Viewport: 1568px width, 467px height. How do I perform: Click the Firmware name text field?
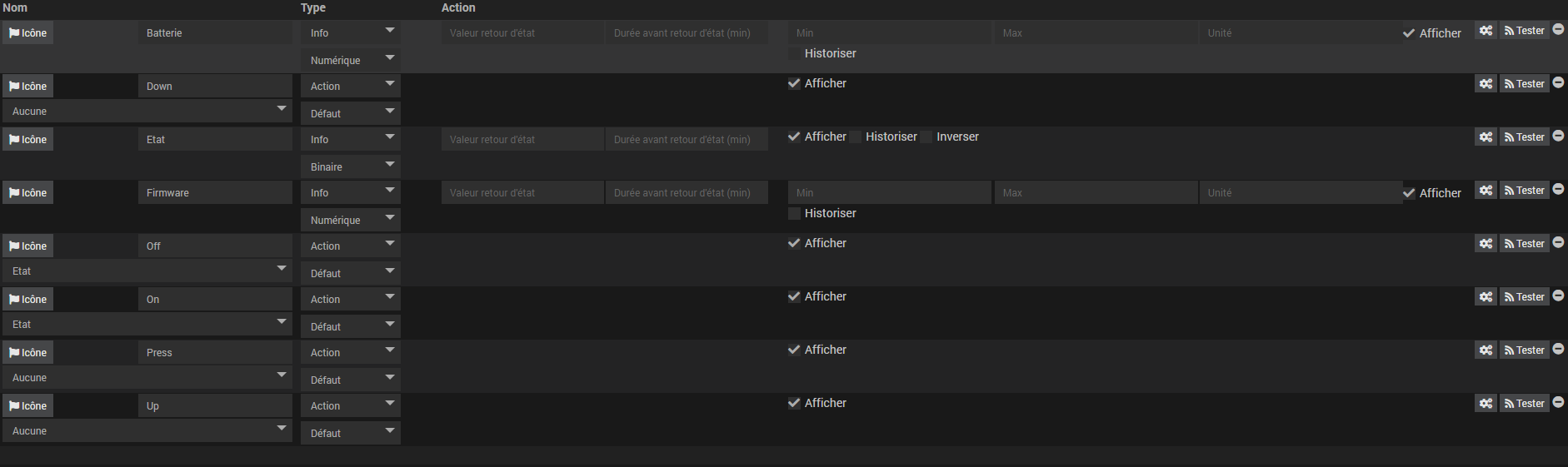215,193
